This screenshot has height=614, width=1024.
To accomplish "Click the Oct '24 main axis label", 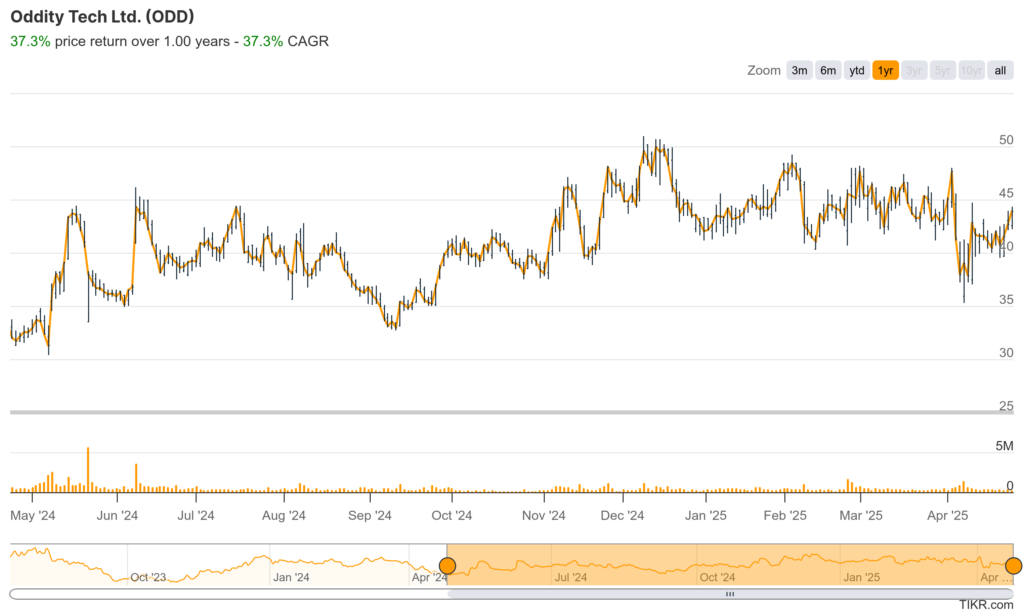I will (451, 515).
